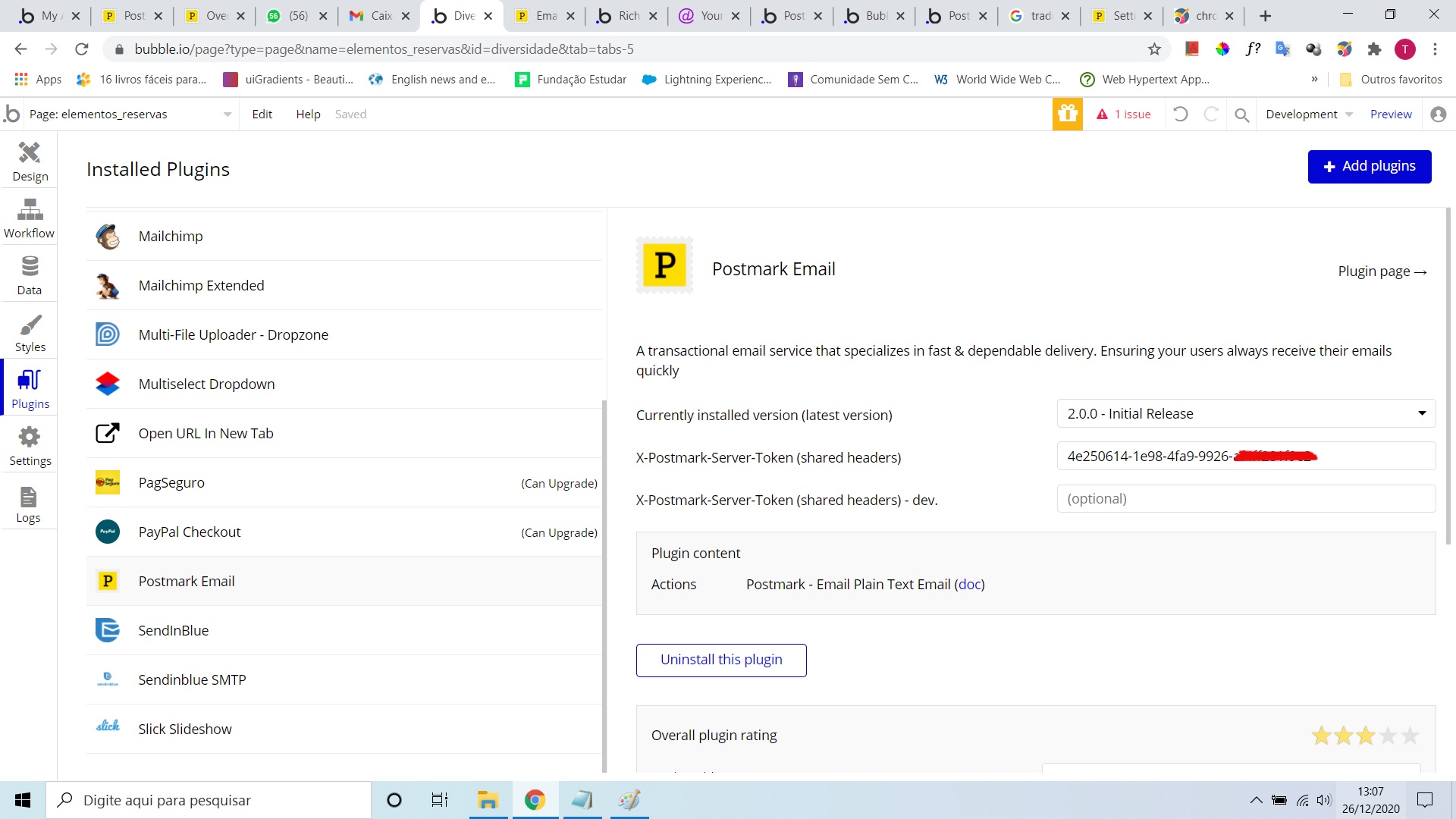The height and width of the screenshot is (819, 1456).
Task: Select the Sendinblue SMTP plugin
Action: click(344, 679)
